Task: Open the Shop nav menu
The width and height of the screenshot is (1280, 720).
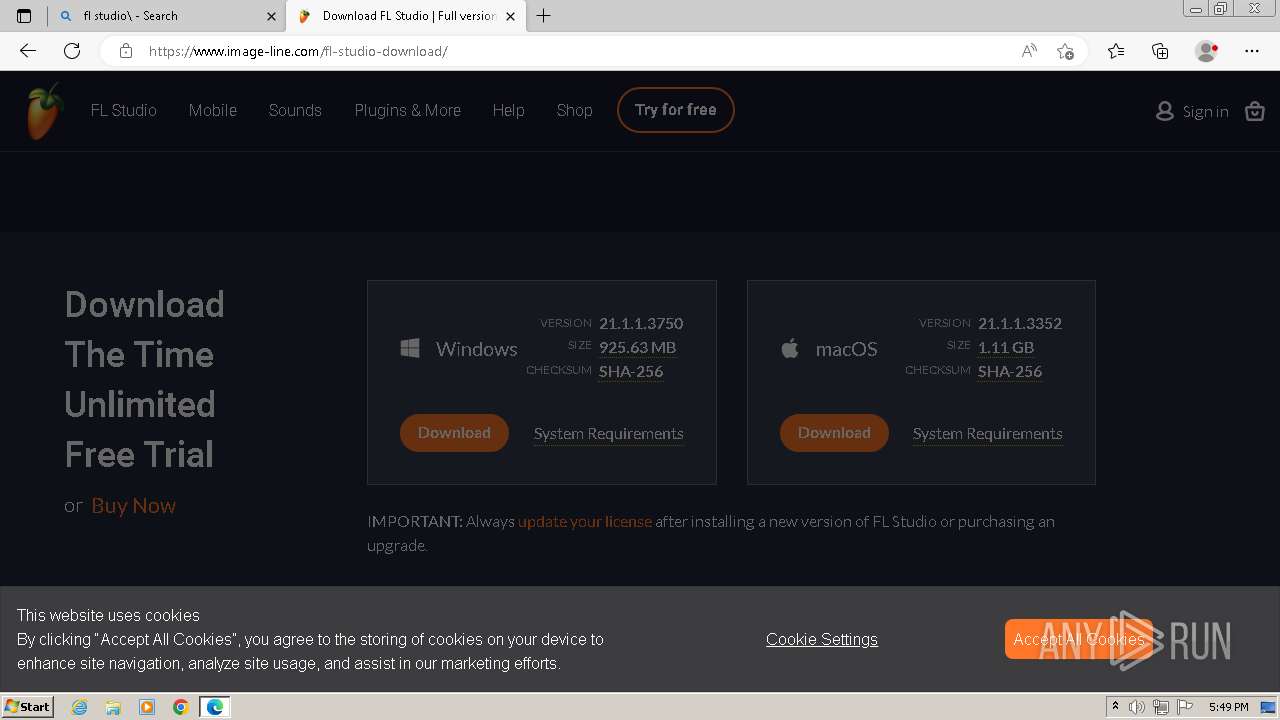Action: point(575,110)
